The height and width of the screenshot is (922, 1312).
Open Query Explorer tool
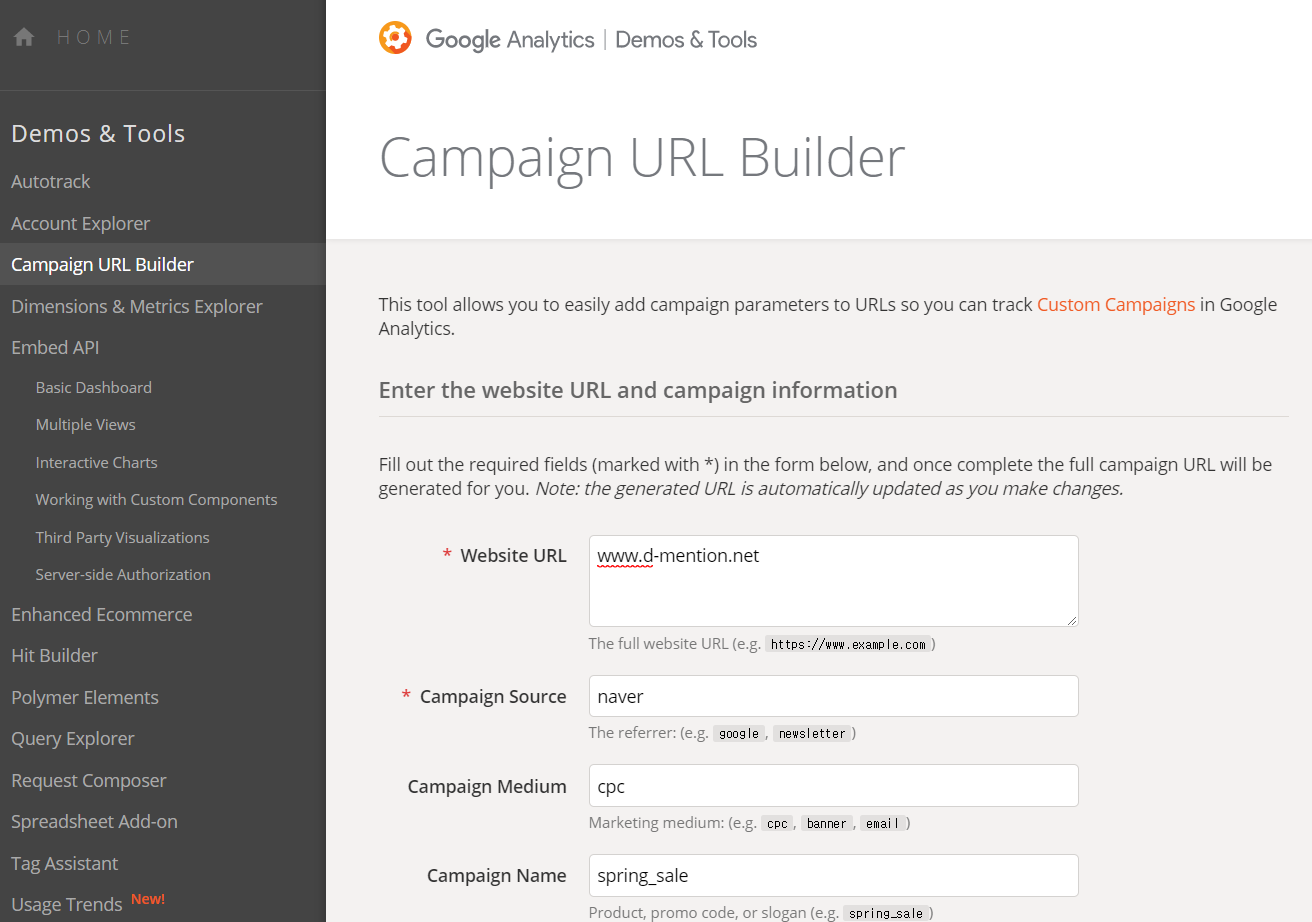coord(73,738)
